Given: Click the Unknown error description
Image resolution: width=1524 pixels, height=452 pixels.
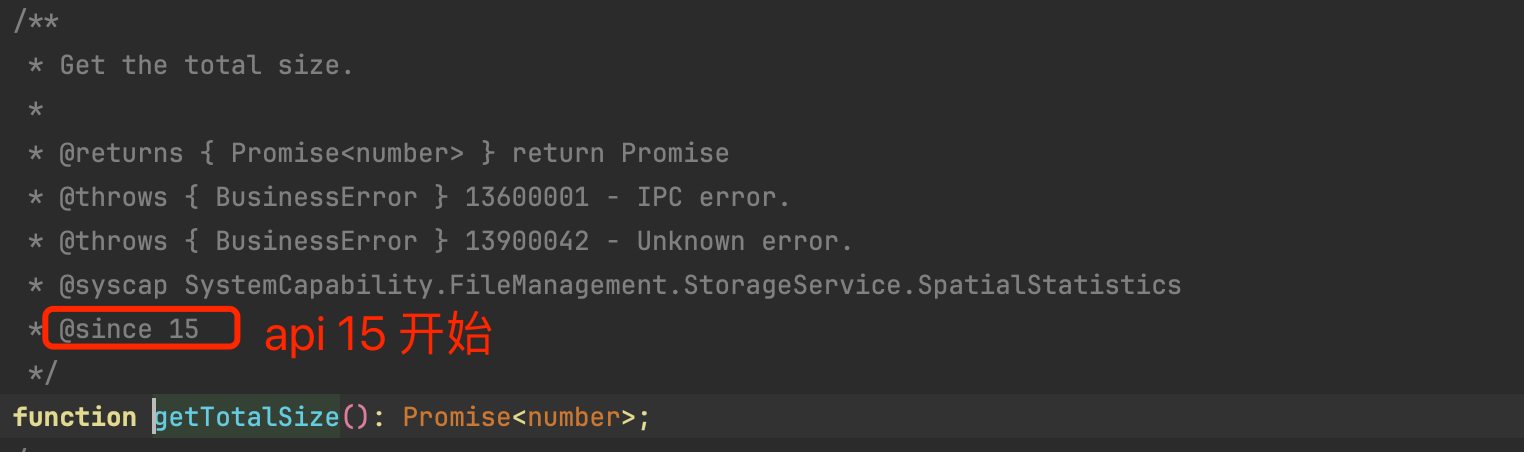Looking at the screenshot, I should tap(745, 241).
